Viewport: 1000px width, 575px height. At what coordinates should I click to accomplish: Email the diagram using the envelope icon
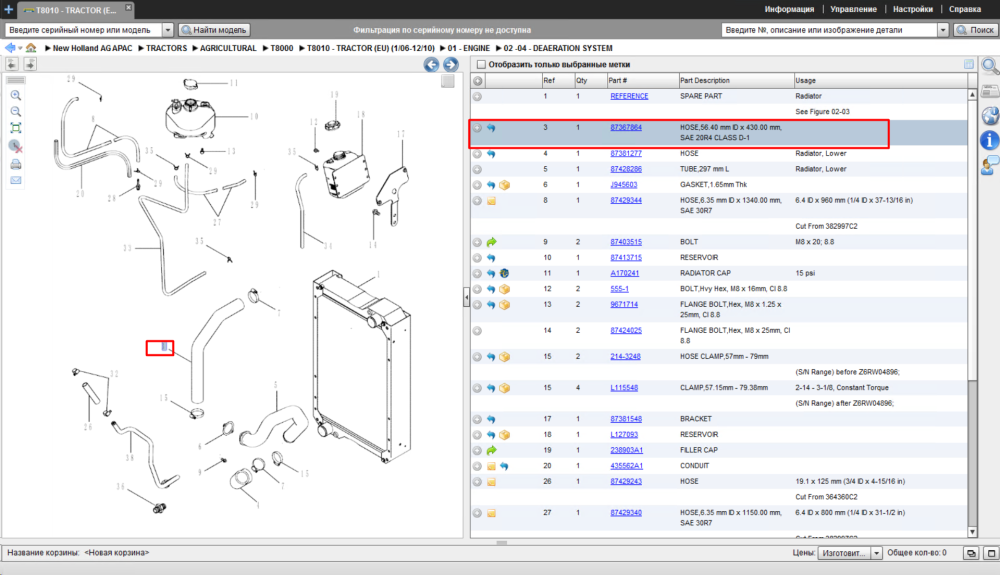tap(16, 180)
